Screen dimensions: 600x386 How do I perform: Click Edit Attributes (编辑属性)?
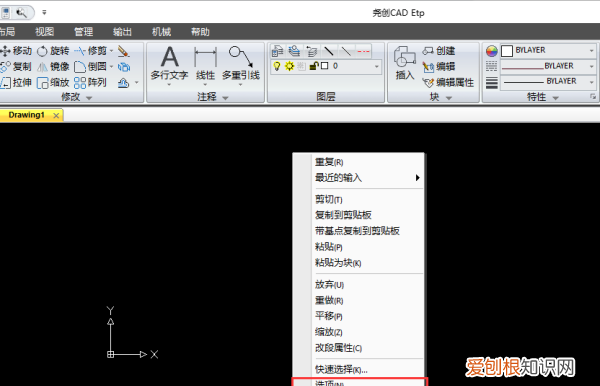448,82
